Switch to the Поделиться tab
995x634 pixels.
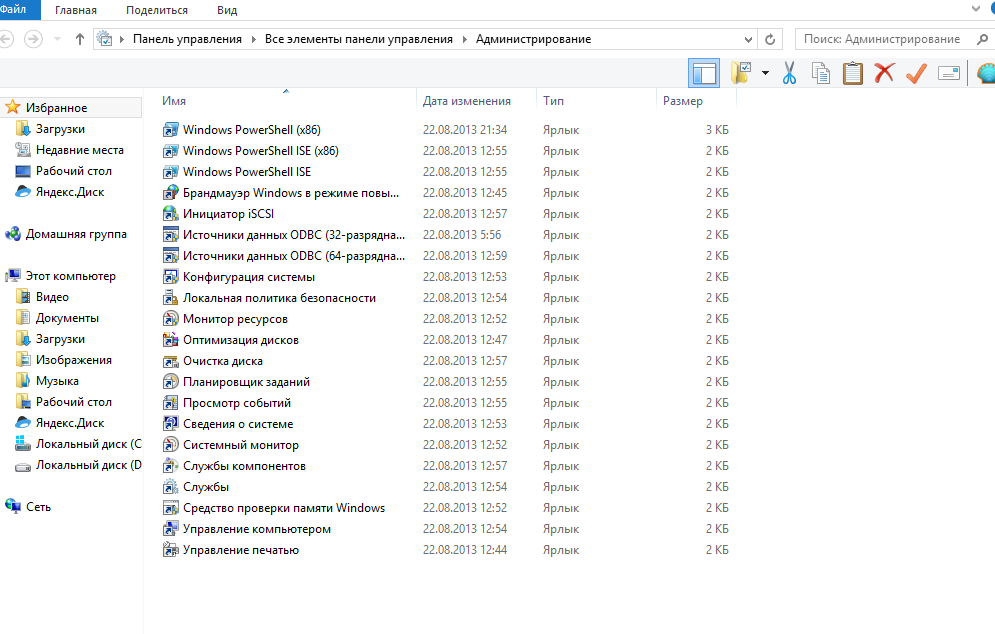pos(157,10)
